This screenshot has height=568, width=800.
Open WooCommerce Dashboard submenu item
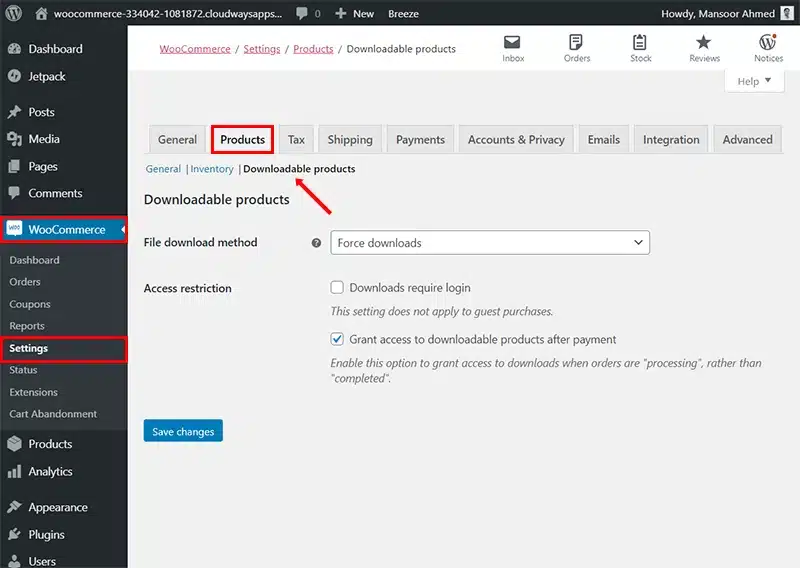pyautogui.click(x=34, y=260)
